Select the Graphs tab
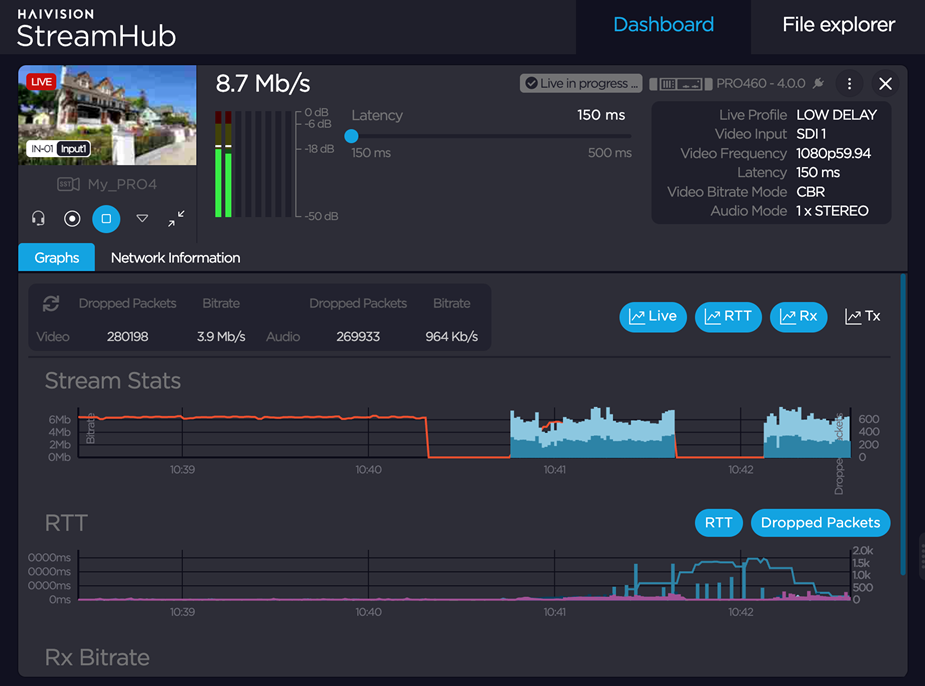This screenshot has height=686, width=925. coord(57,258)
